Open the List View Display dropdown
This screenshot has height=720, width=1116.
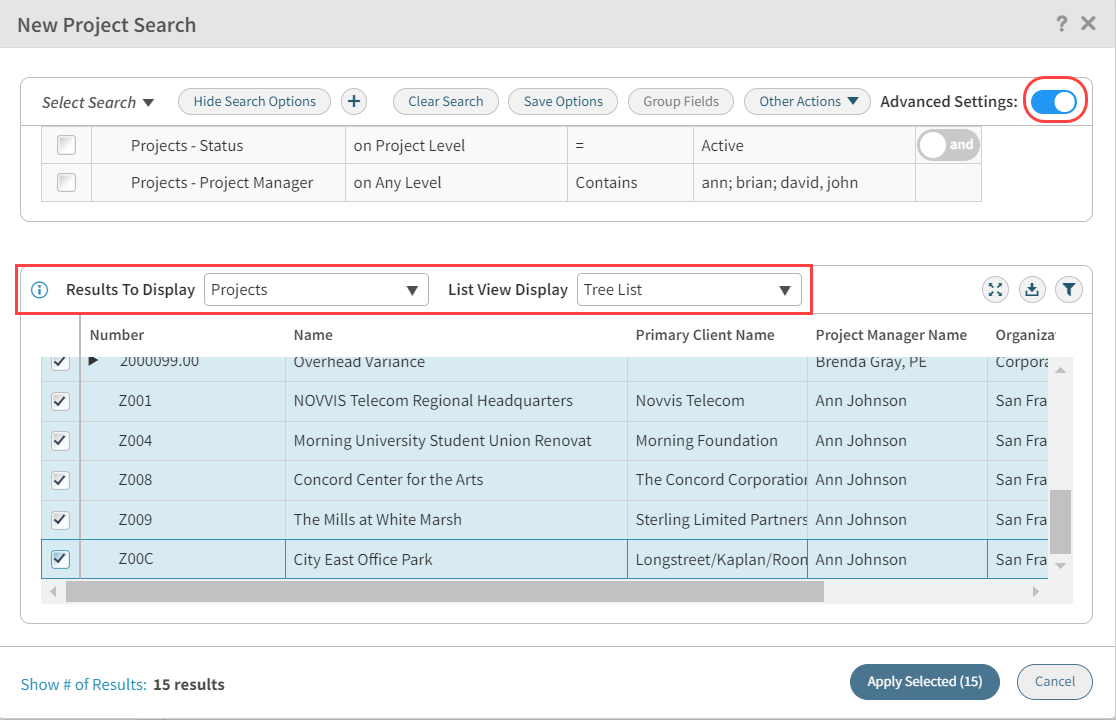click(689, 290)
